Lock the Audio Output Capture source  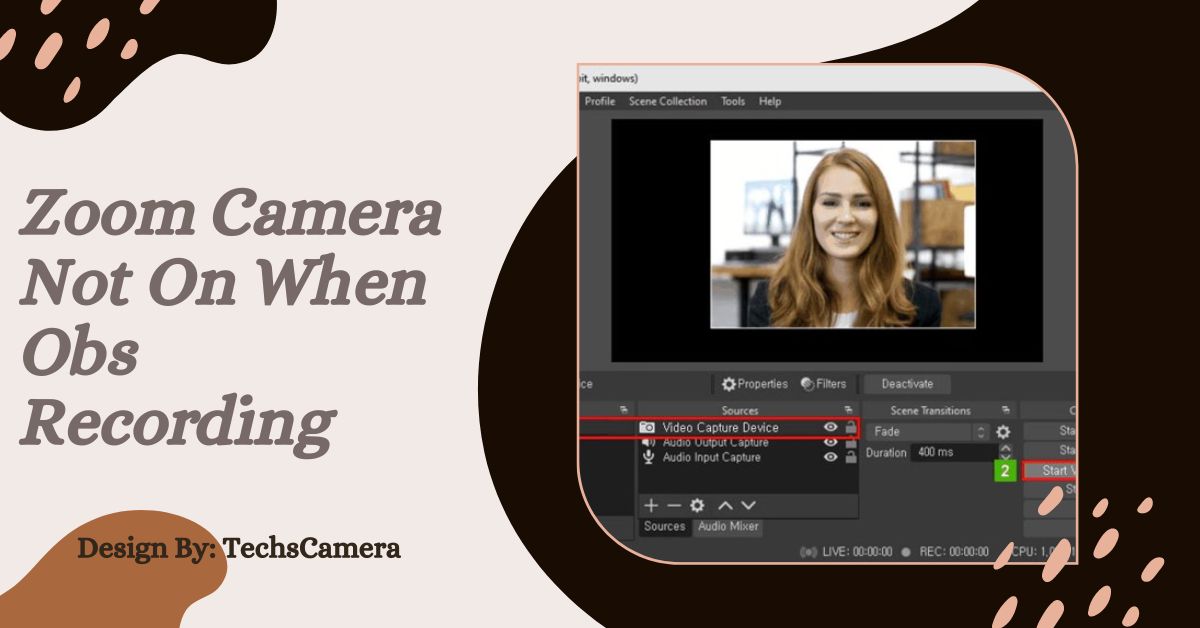point(851,442)
